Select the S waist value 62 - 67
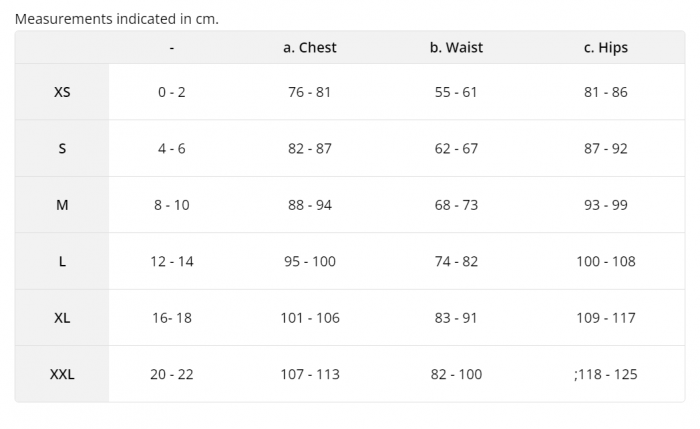This screenshot has width=700, height=429. [456, 148]
